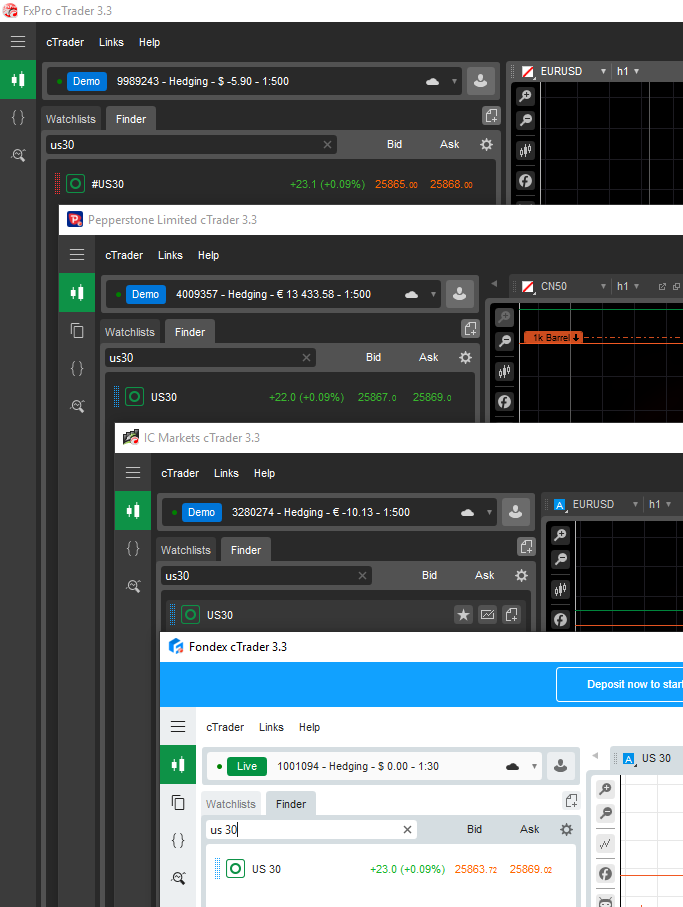The height and width of the screenshot is (907, 683).
Task: Expand EURUSD symbol dropdown in IC Markets chart
Action: [635, 504]
